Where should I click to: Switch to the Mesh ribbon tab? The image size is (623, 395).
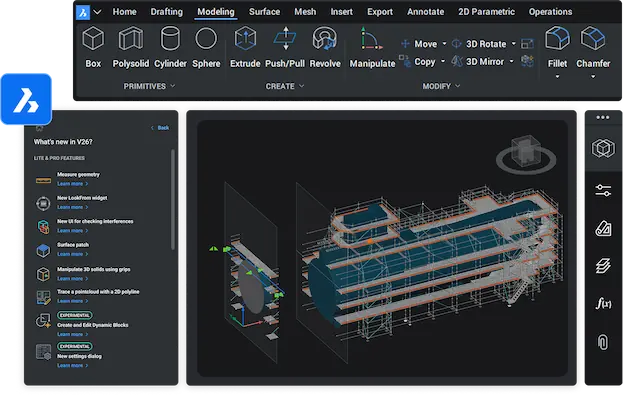[305, 12]
